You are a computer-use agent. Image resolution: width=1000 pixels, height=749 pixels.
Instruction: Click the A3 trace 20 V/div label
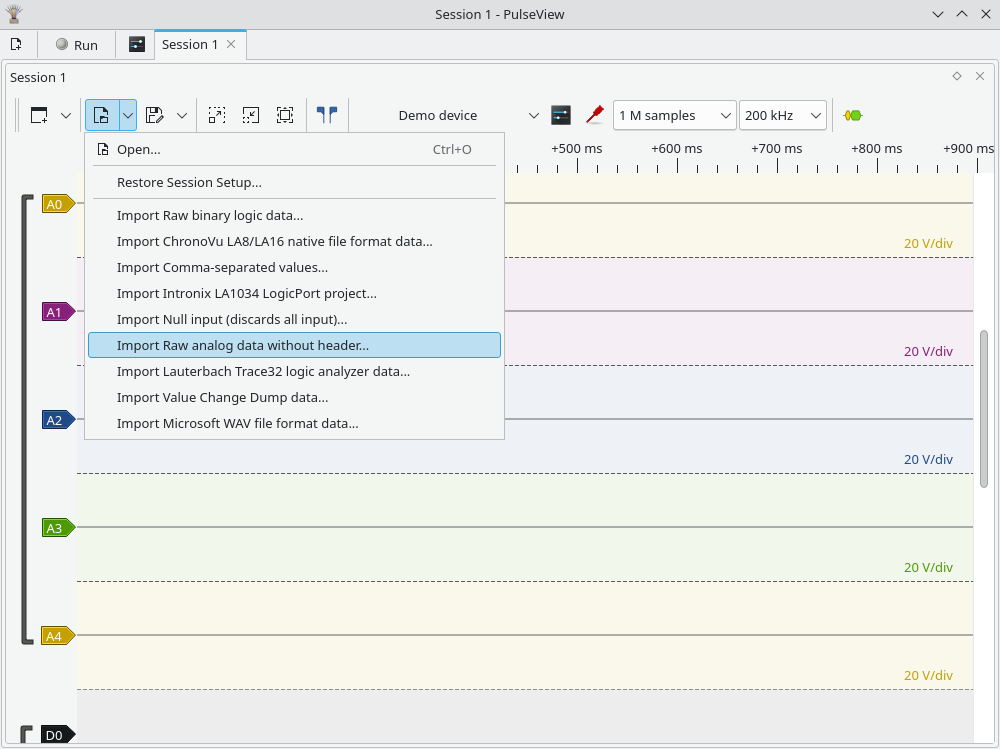tap(928, 567)
